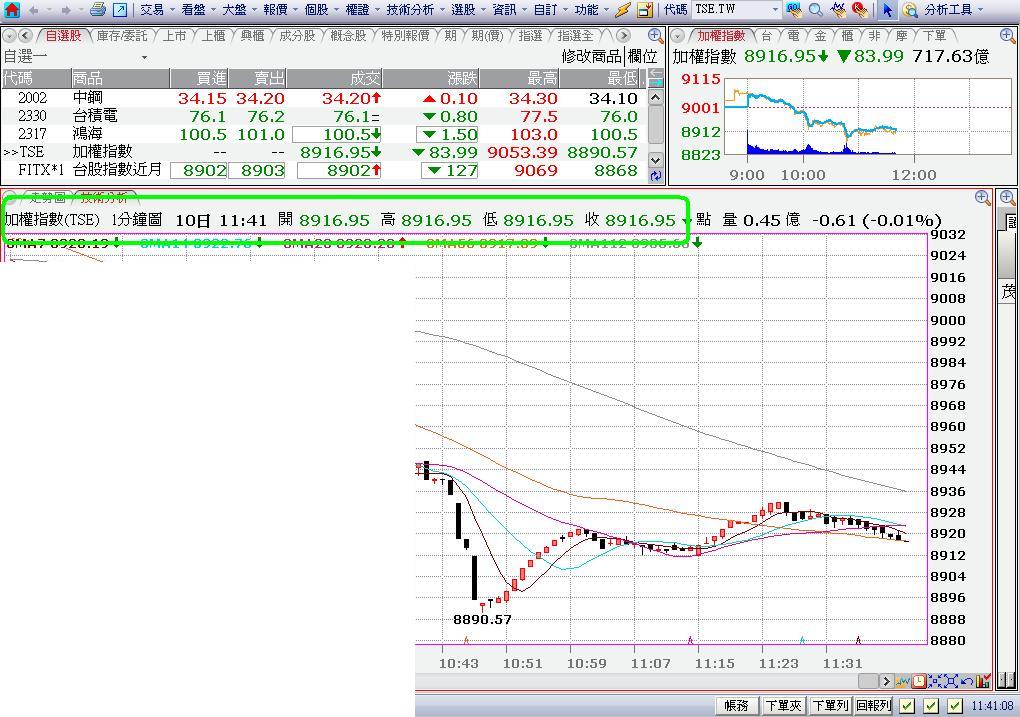Select the 2330 台積電 row name
This screenshot has height=717, width=1020.
coord(95,116)
